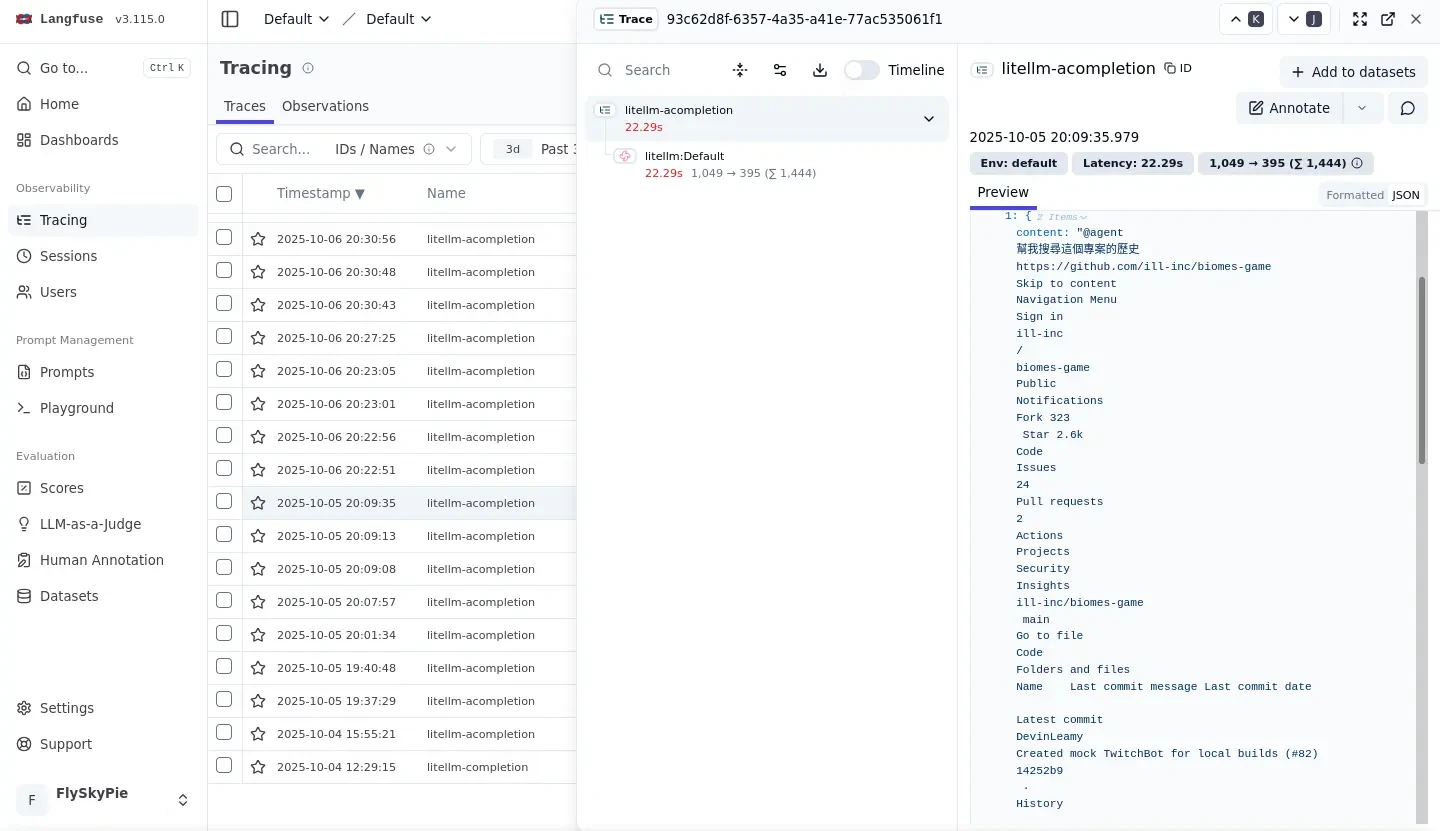Select checkbox for 2025-10-05 20:09:13 trace
Image resolution: width=1440 pixels, height=831 pixels.
224,535
